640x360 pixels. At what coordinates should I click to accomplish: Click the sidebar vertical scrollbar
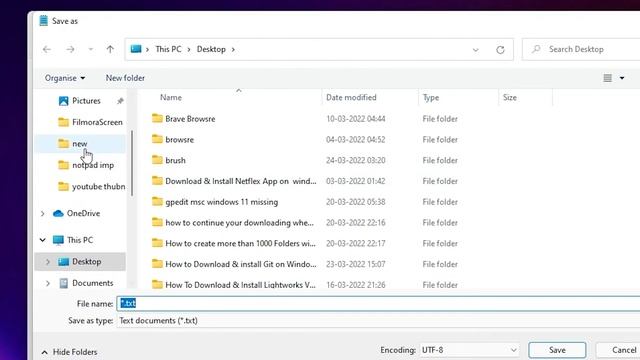coord(132,163)
